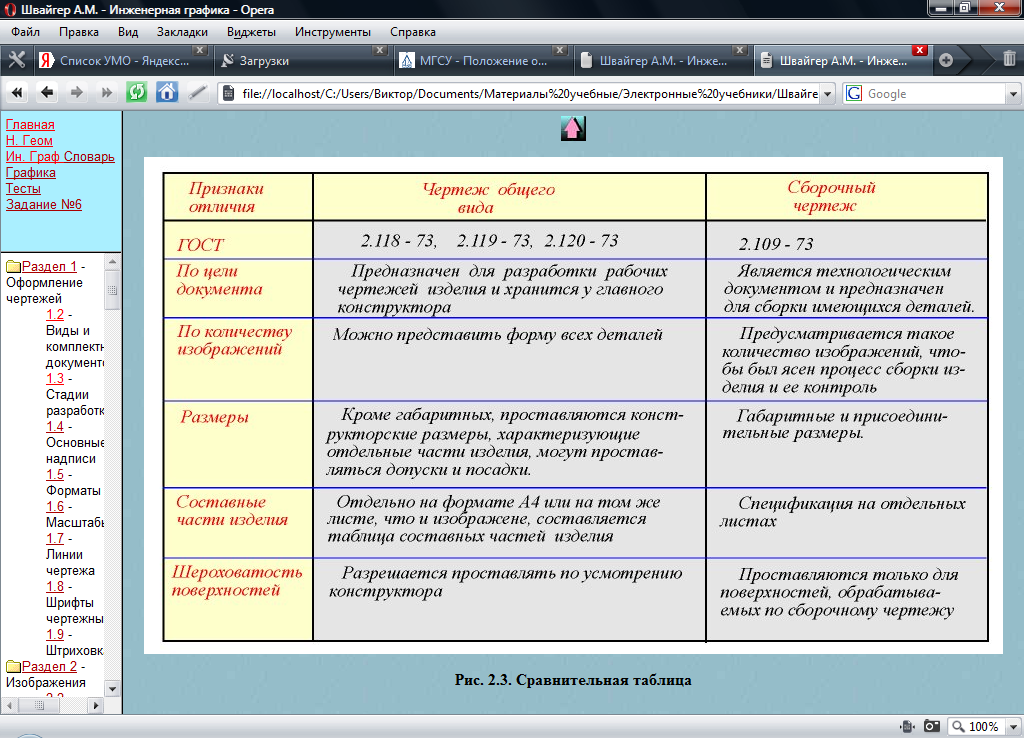Open section 1.5 link
This screenshot has height=738, width=1024.
click(55, 474)
